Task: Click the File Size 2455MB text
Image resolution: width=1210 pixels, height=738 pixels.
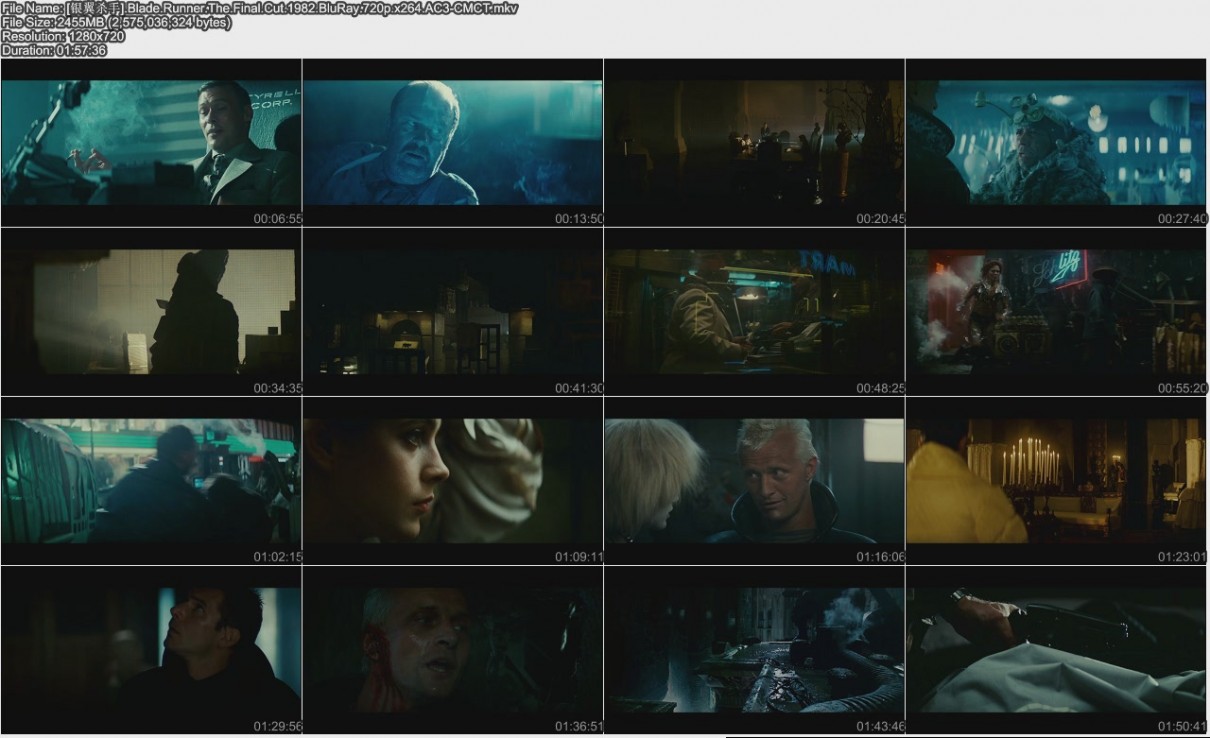Action: 116,22
